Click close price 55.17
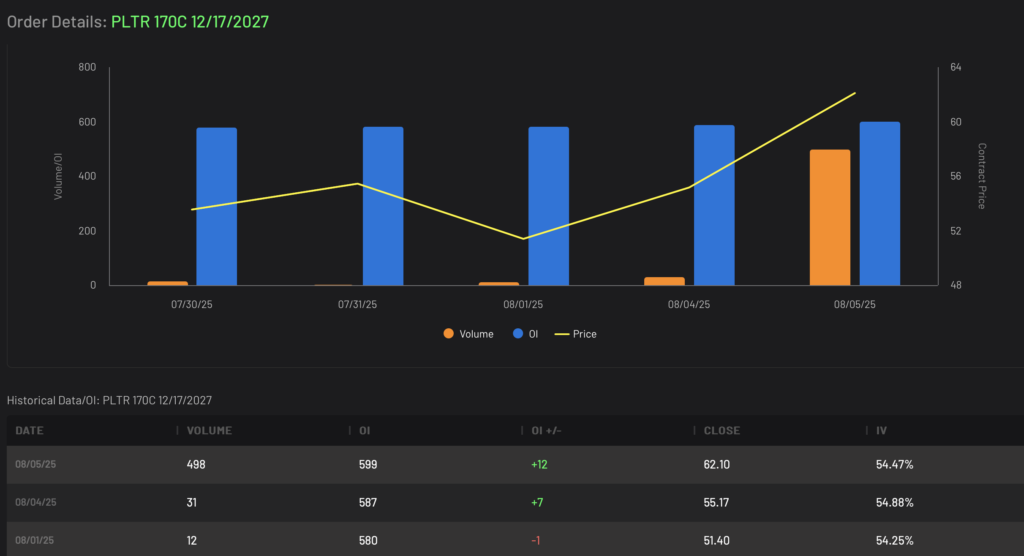The height and width of the screenshot is (556, 1024). coord(716,502)
